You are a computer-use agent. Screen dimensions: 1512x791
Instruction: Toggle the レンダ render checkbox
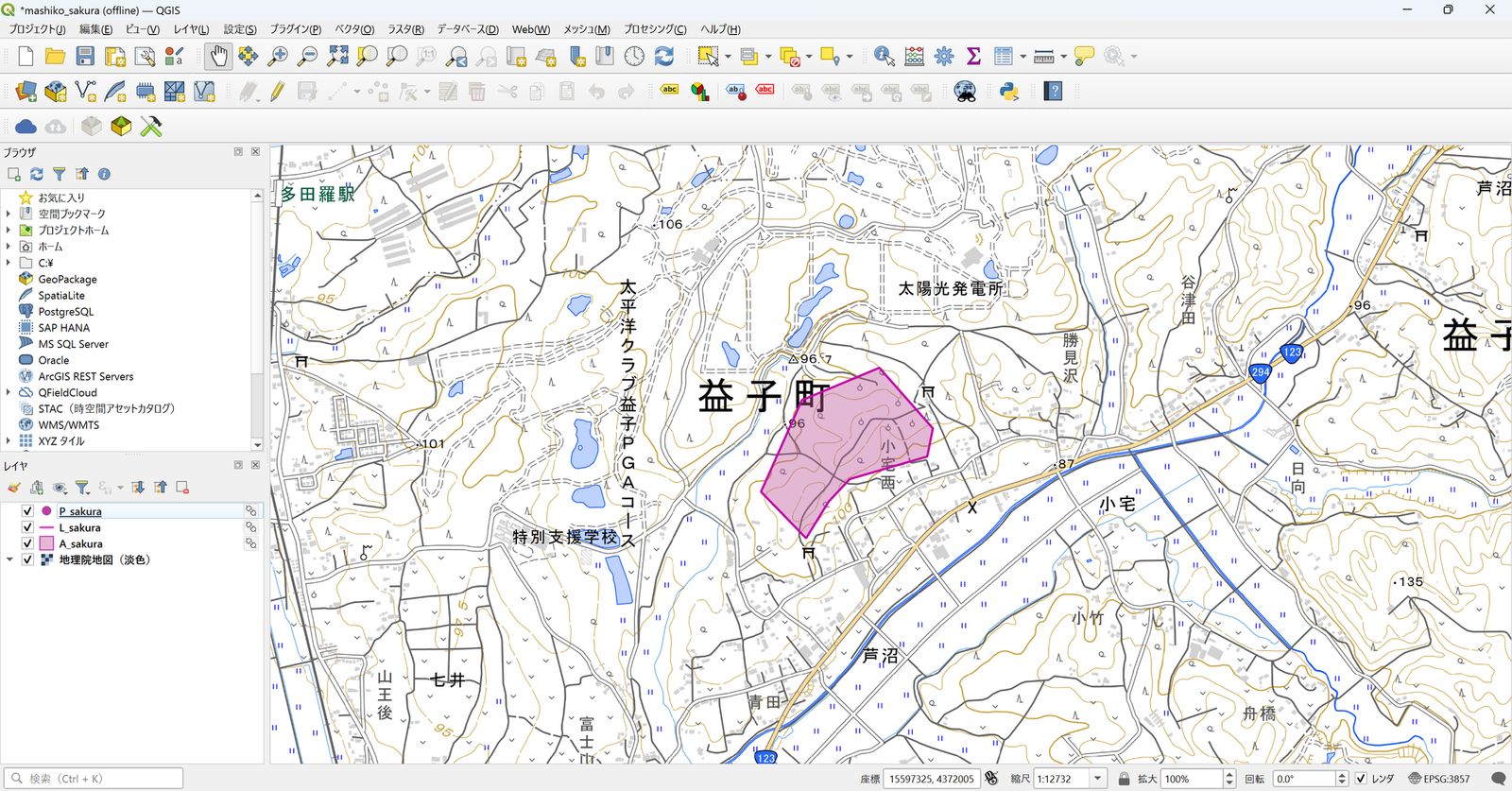tap(1361, 779)
